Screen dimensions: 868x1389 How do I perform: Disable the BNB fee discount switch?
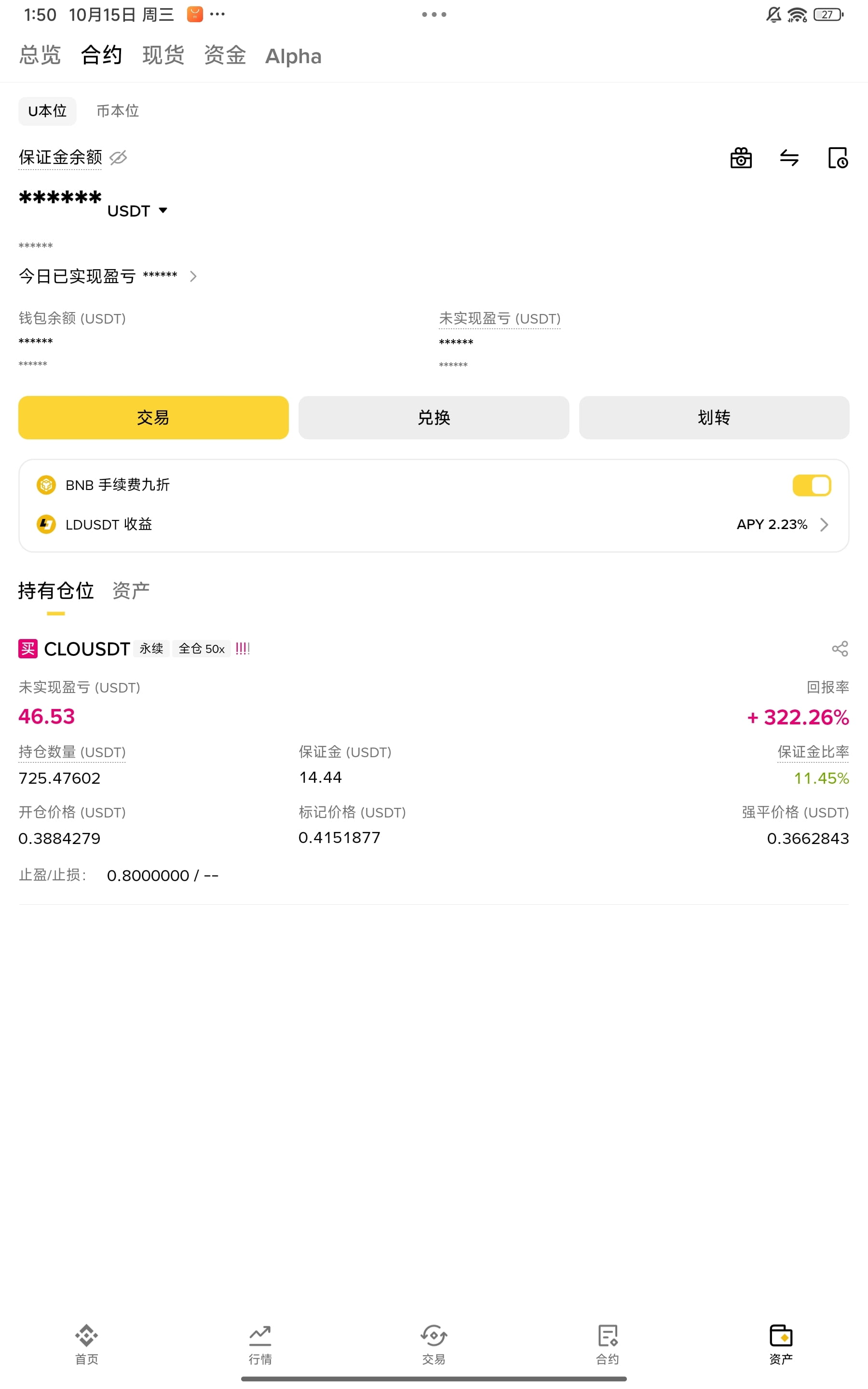tap(812, 485)
